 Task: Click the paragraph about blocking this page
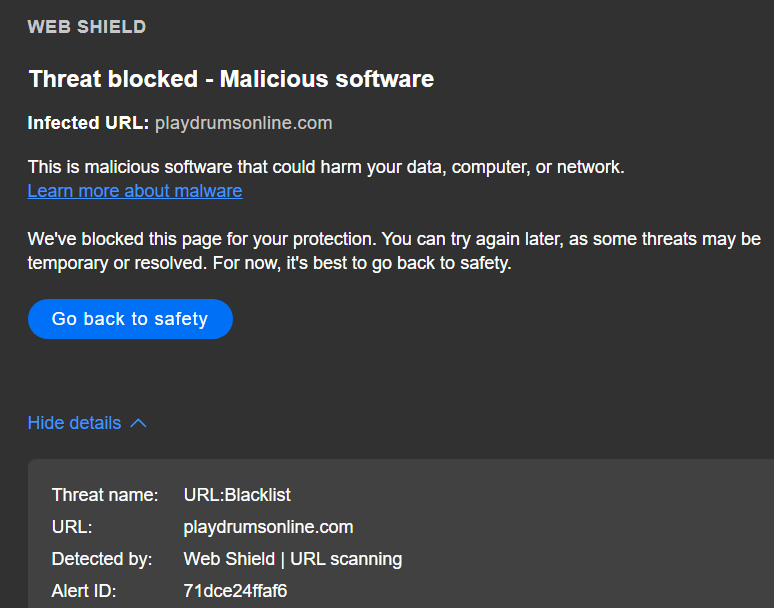tap(394, 240)
